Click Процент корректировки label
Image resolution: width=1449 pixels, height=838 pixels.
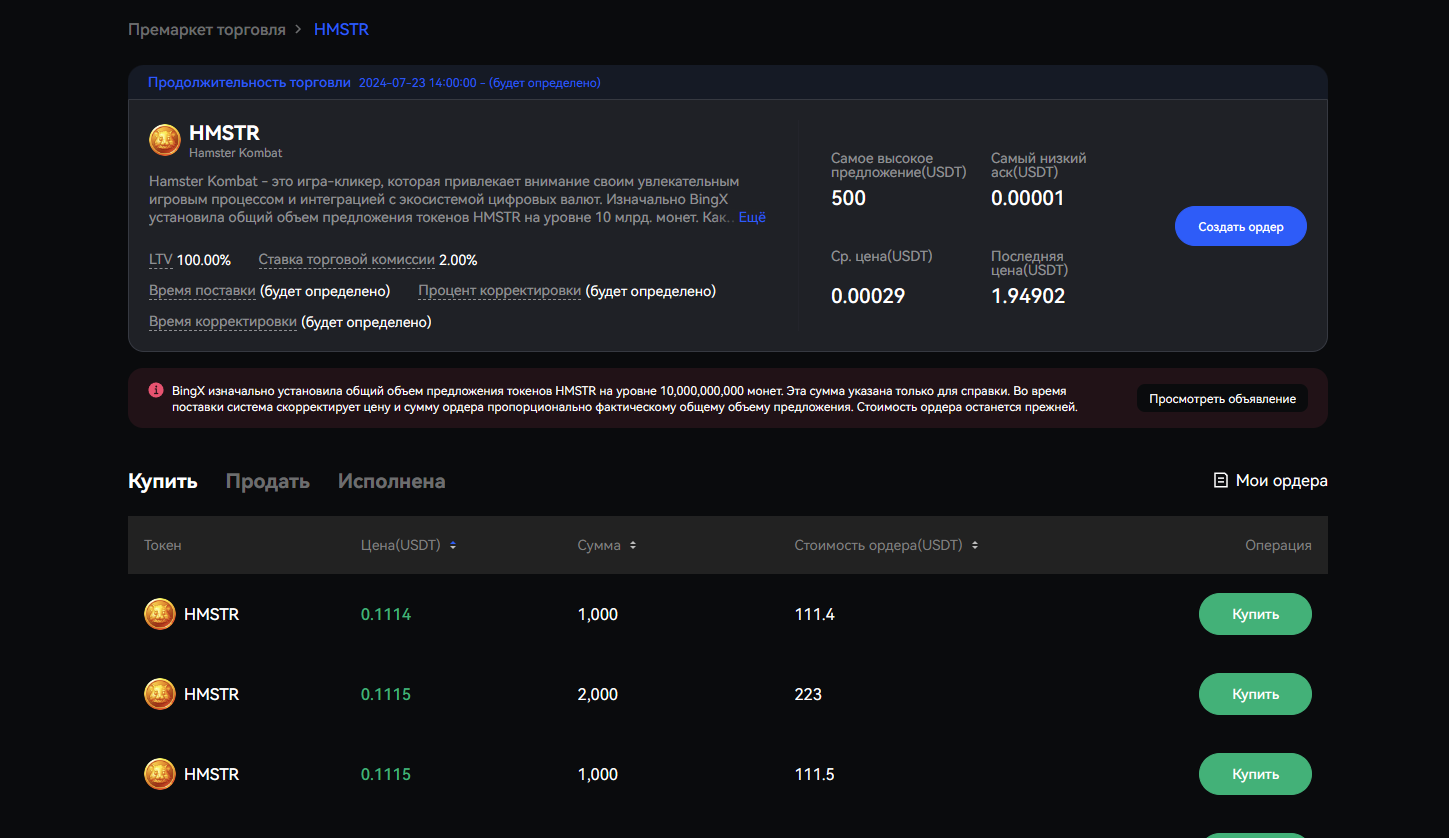[500, 291]
